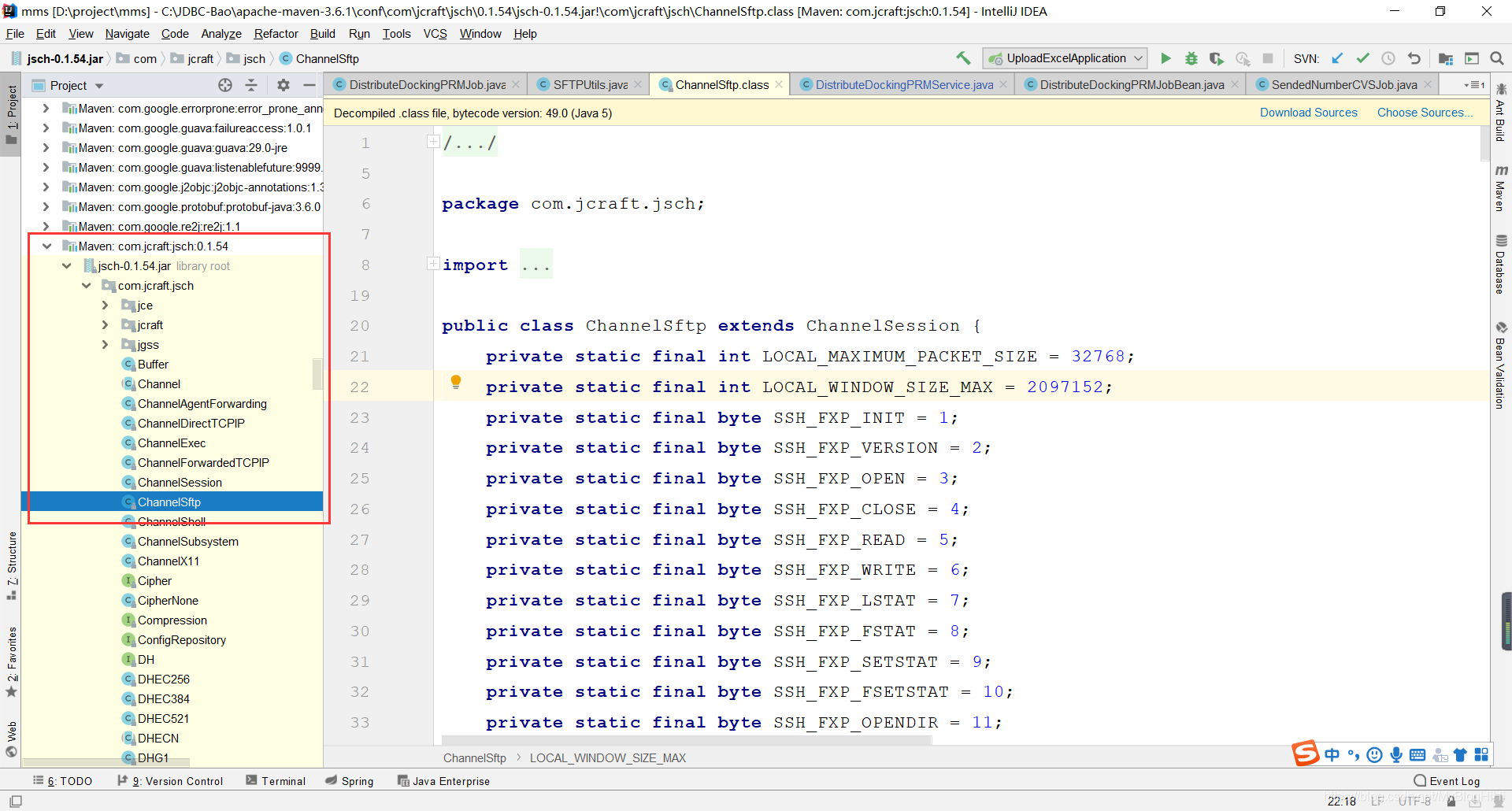Click the Sogou input method S logo
This screenshot has width=1512, height=811.
point(1305,754)
